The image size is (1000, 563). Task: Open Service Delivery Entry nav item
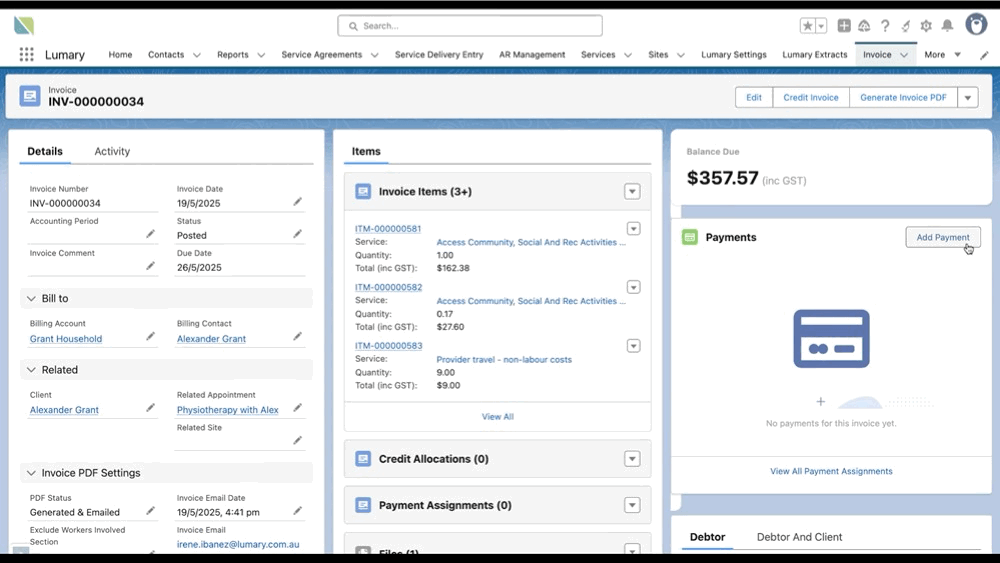(439, 55)
